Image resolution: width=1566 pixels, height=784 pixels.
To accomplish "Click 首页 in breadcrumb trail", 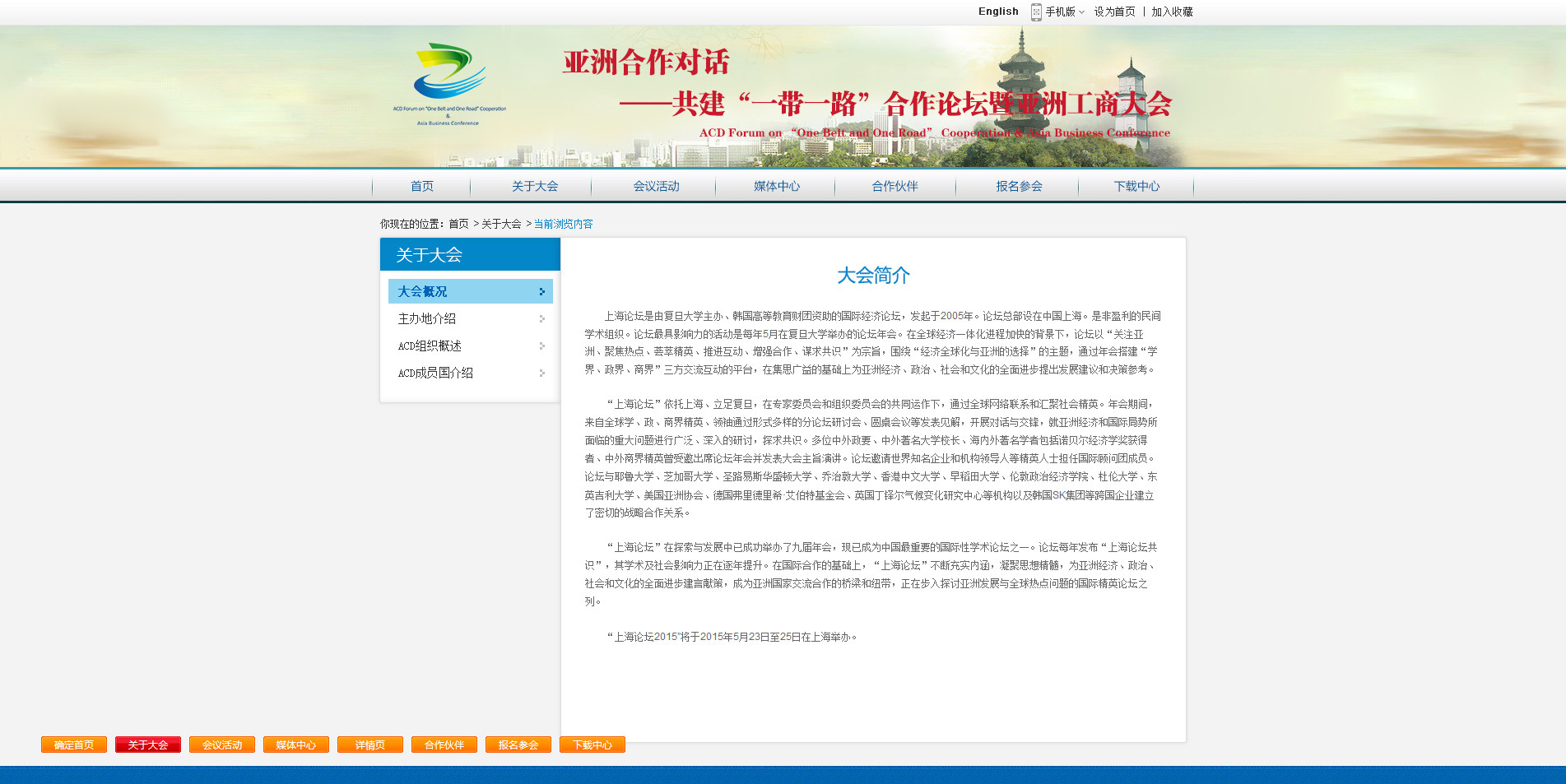I will point(458,224).
